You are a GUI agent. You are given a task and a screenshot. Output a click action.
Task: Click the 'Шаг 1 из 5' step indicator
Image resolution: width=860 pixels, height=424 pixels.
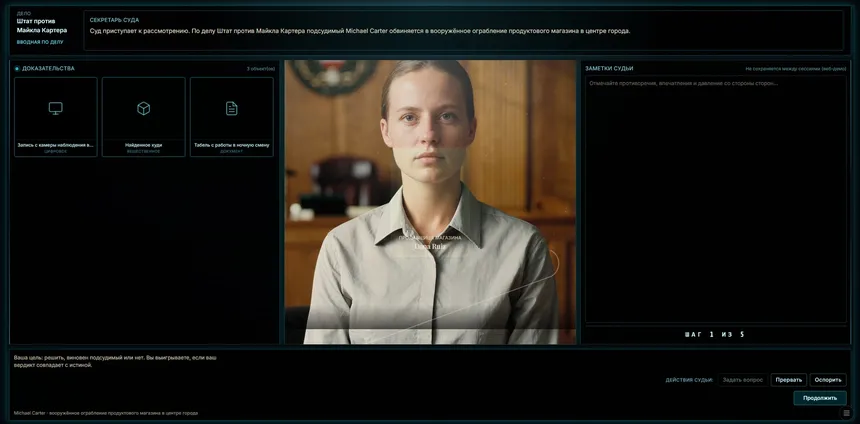[714, 334]
